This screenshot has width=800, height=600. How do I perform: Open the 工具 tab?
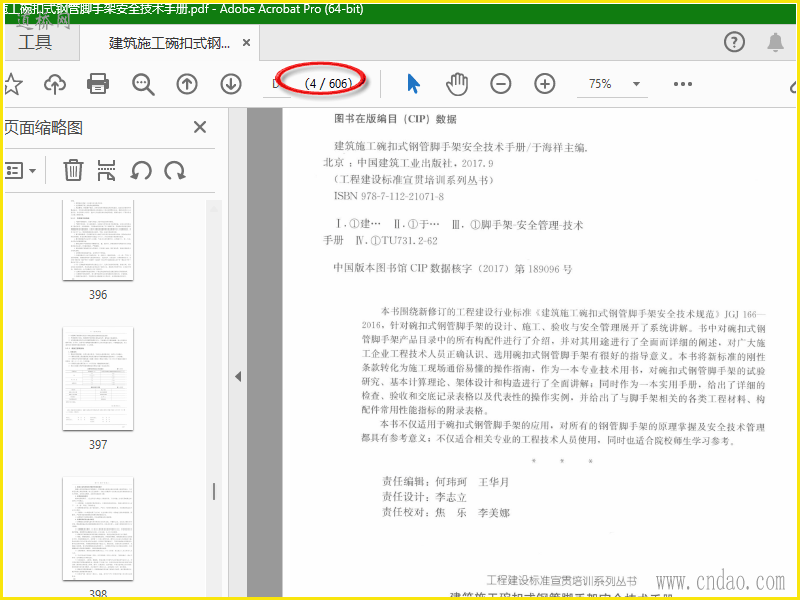click(x=35, y=42)
